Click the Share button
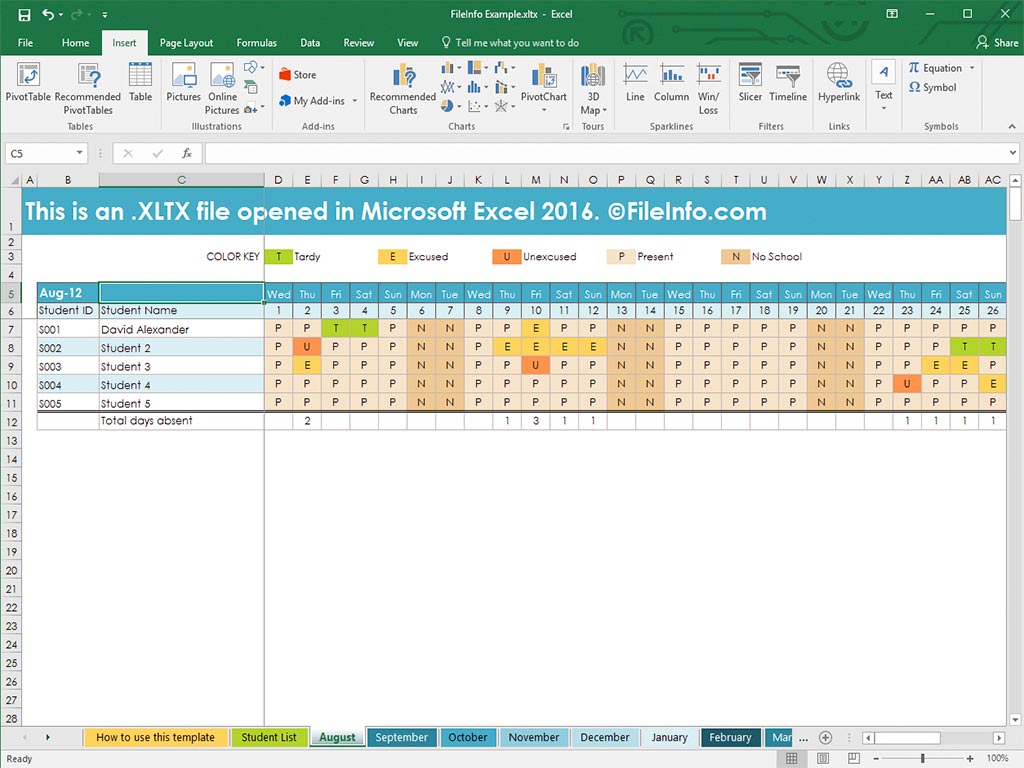Image resolution: width=1024 pixels, height=768 pixels. pyautogui.click(x=997, y=43)
